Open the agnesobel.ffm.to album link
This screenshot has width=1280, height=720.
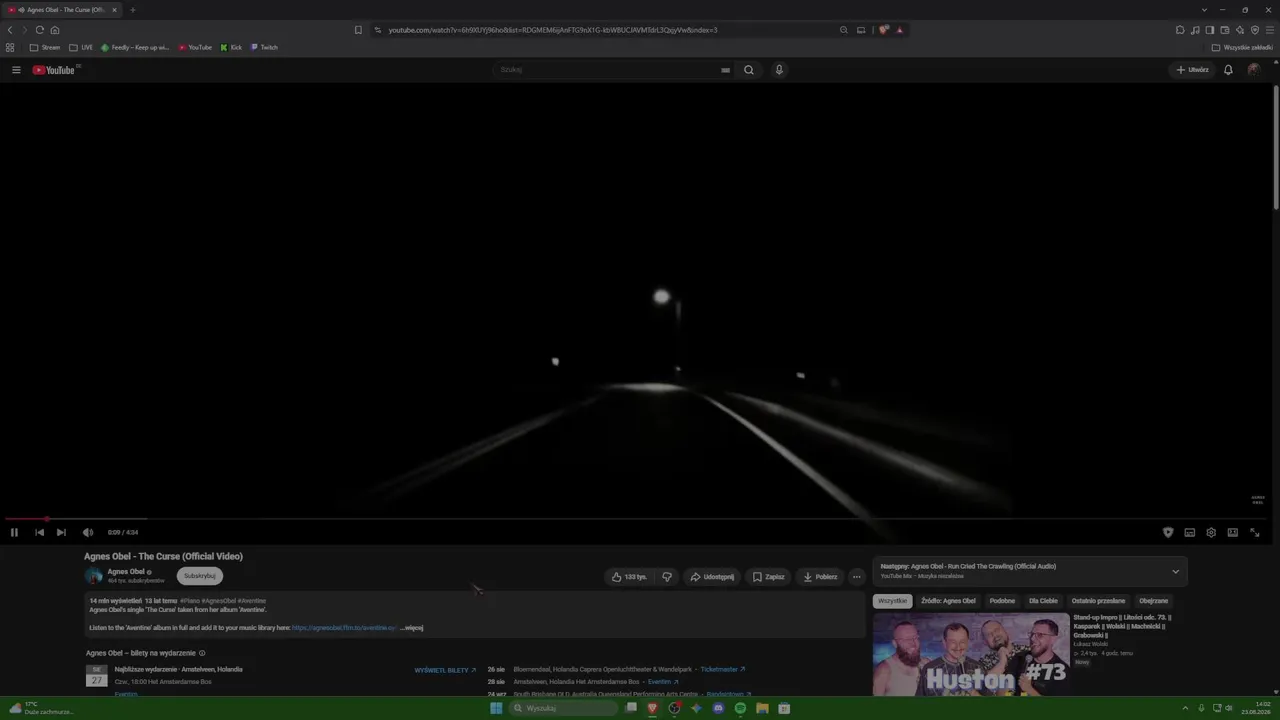click(344, 628)
